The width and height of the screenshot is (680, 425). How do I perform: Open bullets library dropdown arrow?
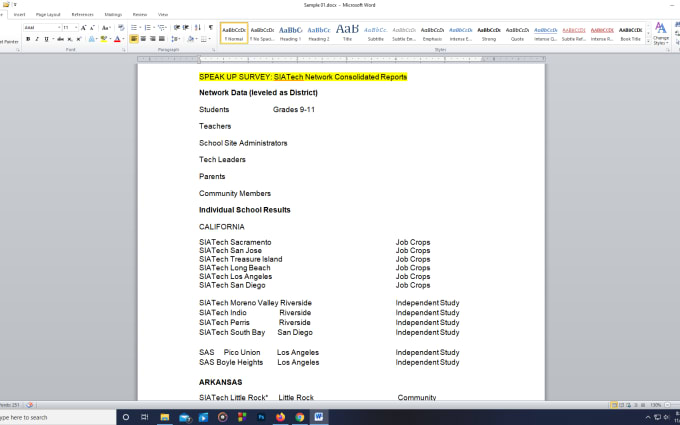pos(140,28)
